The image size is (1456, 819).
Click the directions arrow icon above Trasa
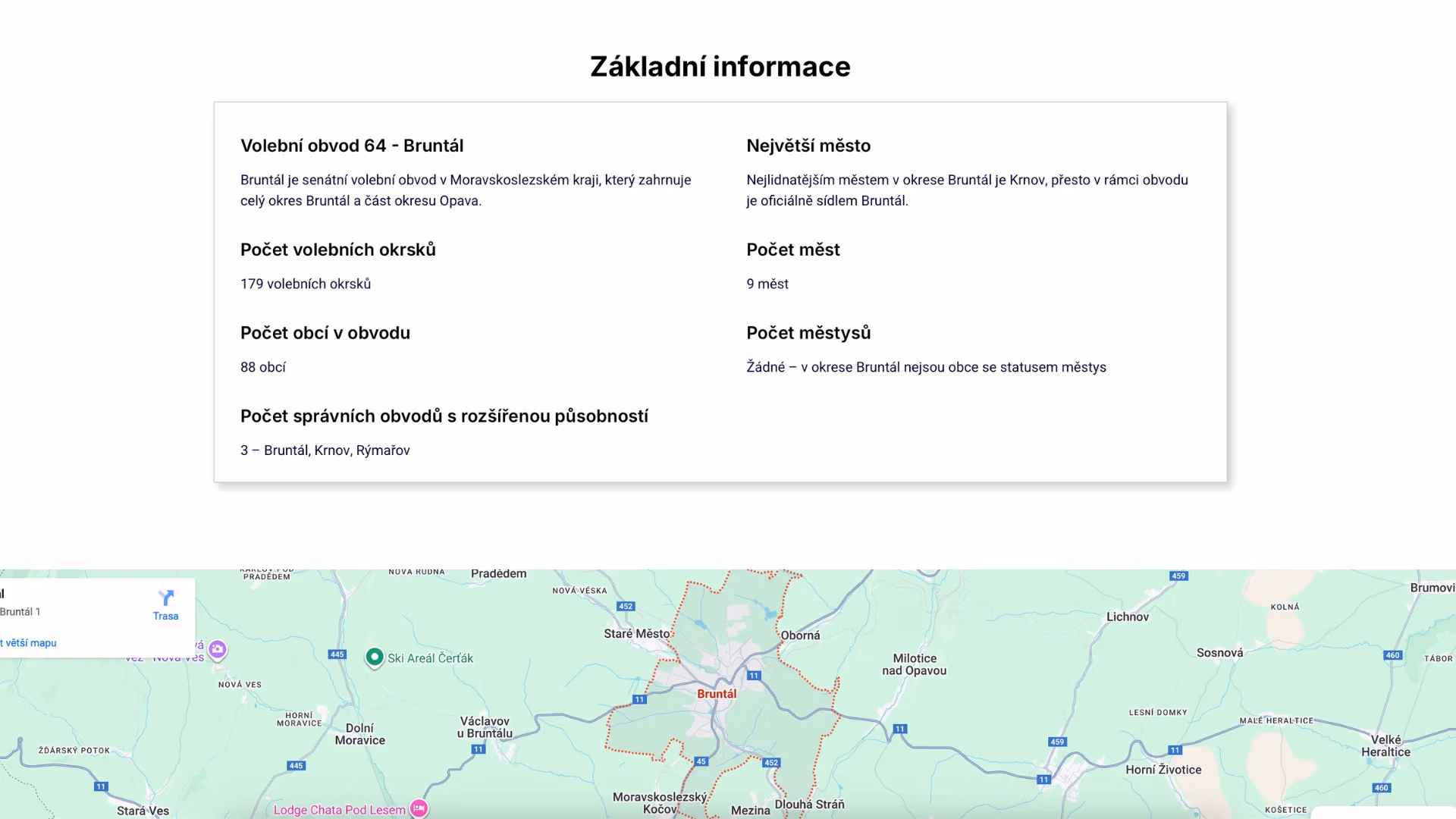click(165, 596)
